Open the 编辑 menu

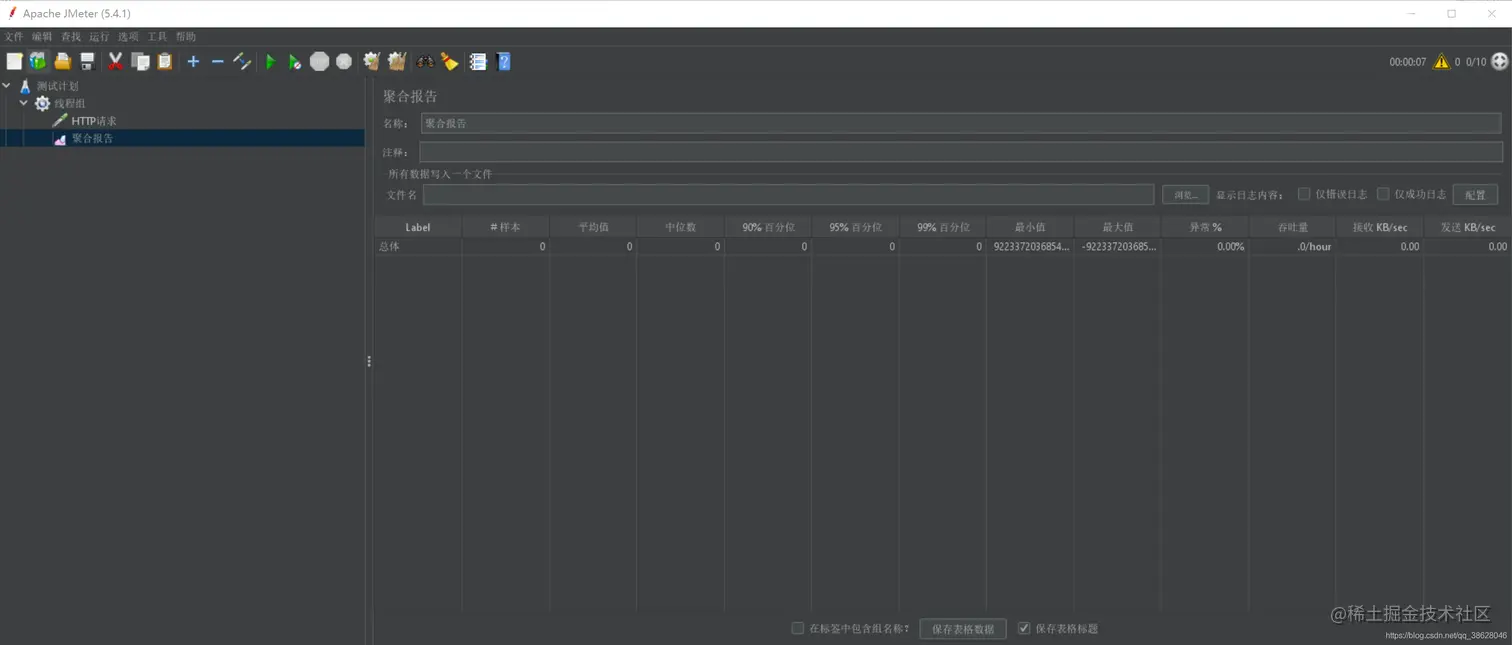click(x=42, y=37)
